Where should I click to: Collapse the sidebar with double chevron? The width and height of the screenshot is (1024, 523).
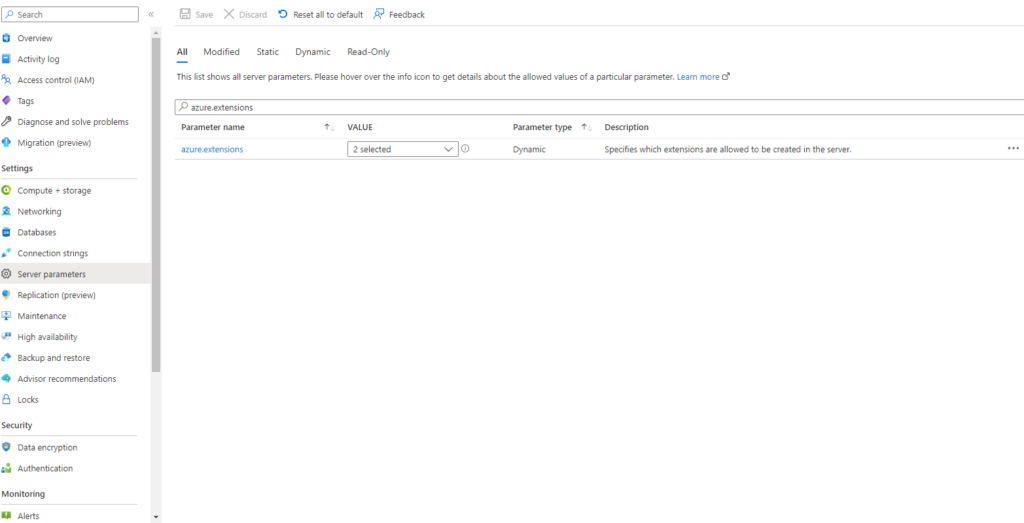pyautogui.click(x=151, y=14)
